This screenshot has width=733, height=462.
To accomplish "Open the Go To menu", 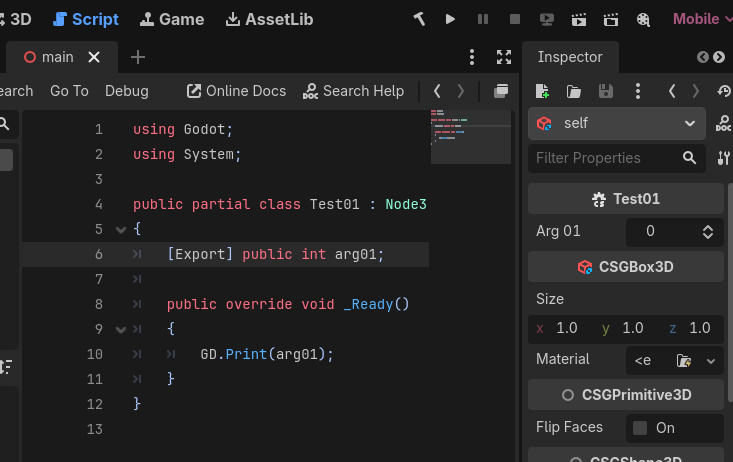I will 69,91.
